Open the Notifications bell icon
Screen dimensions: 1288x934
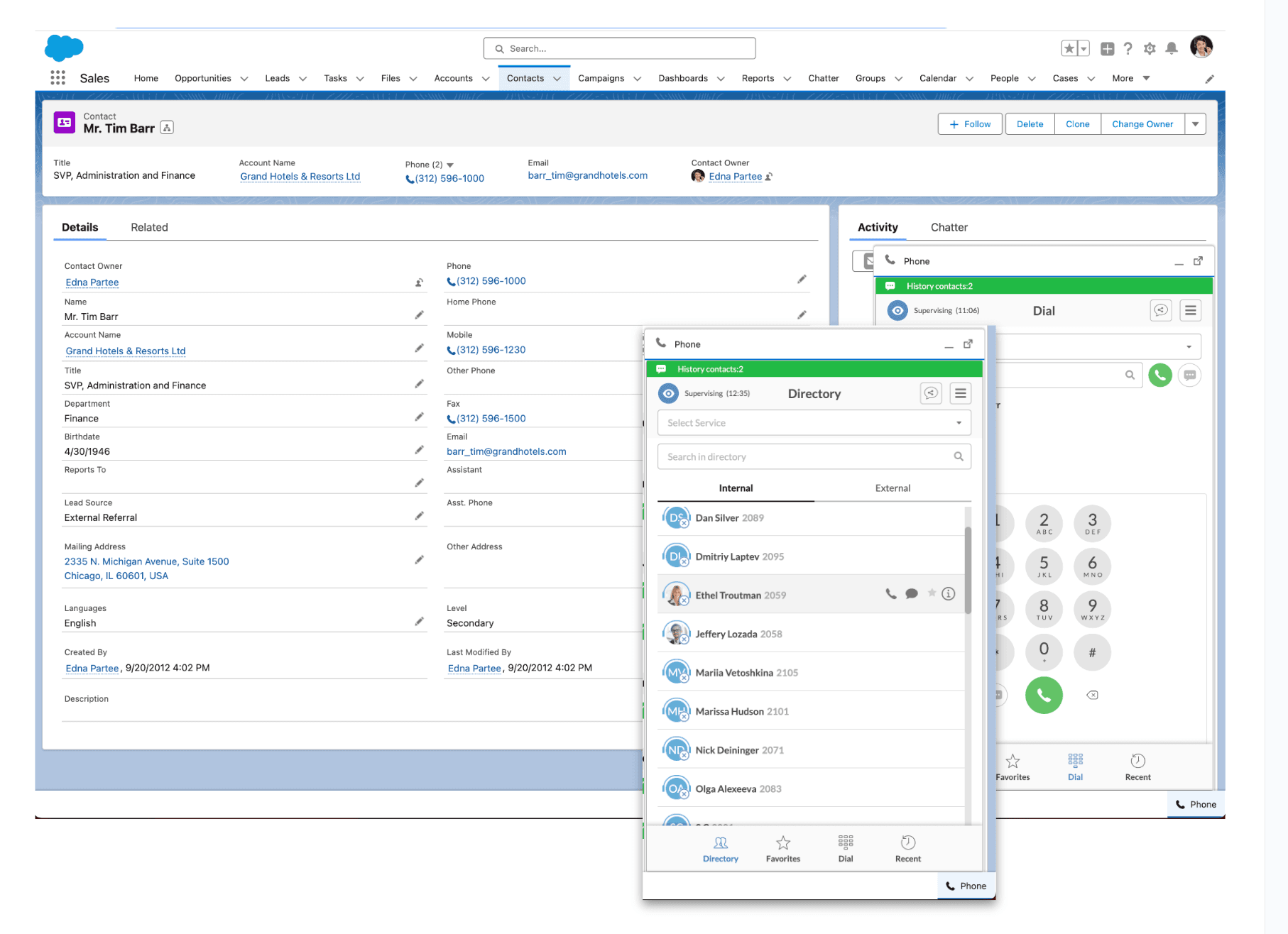tap(1172, 48)
